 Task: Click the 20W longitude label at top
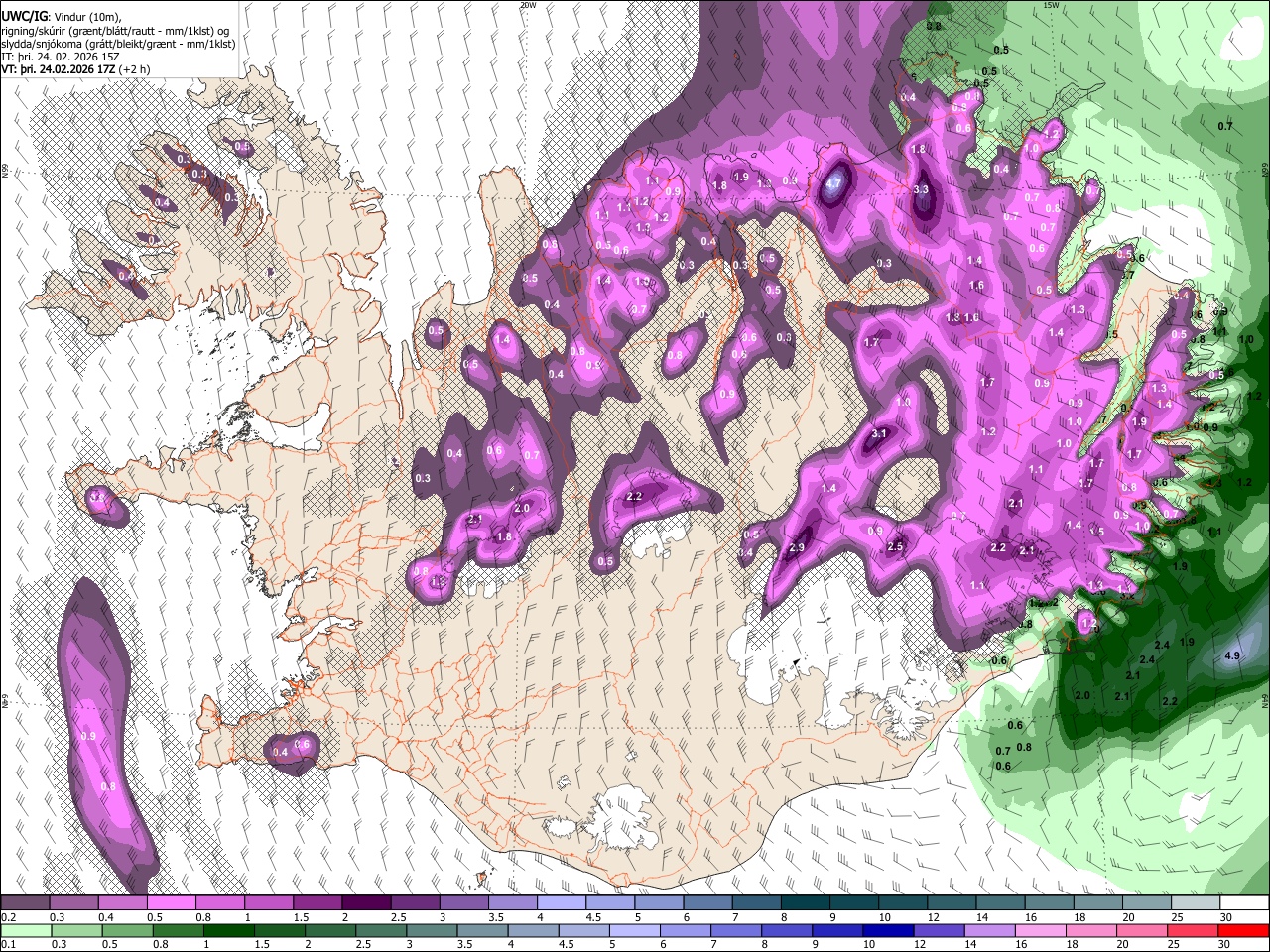(528, 5)
